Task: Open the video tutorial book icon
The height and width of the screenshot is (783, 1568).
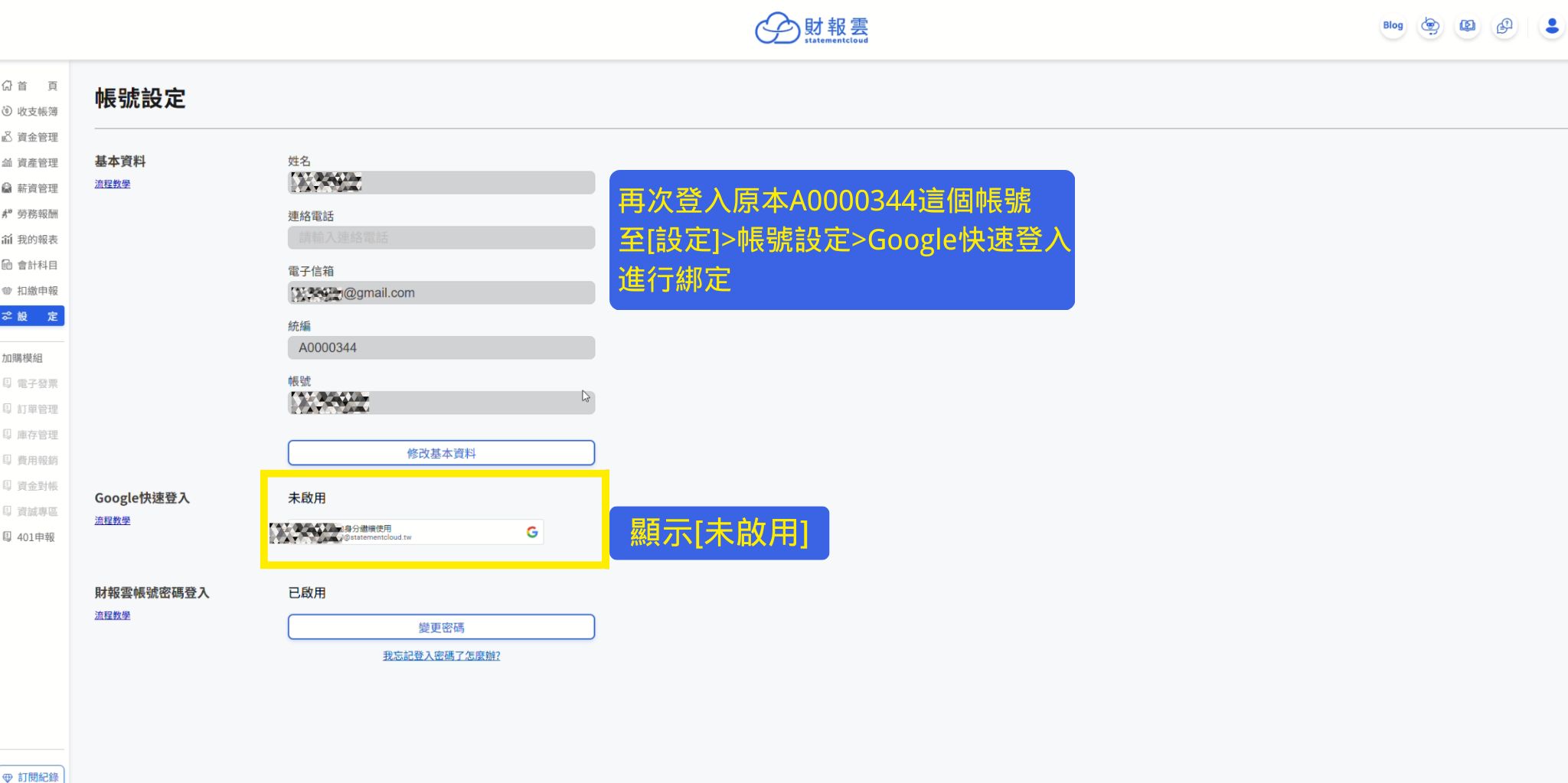Action: (1467, 26)
